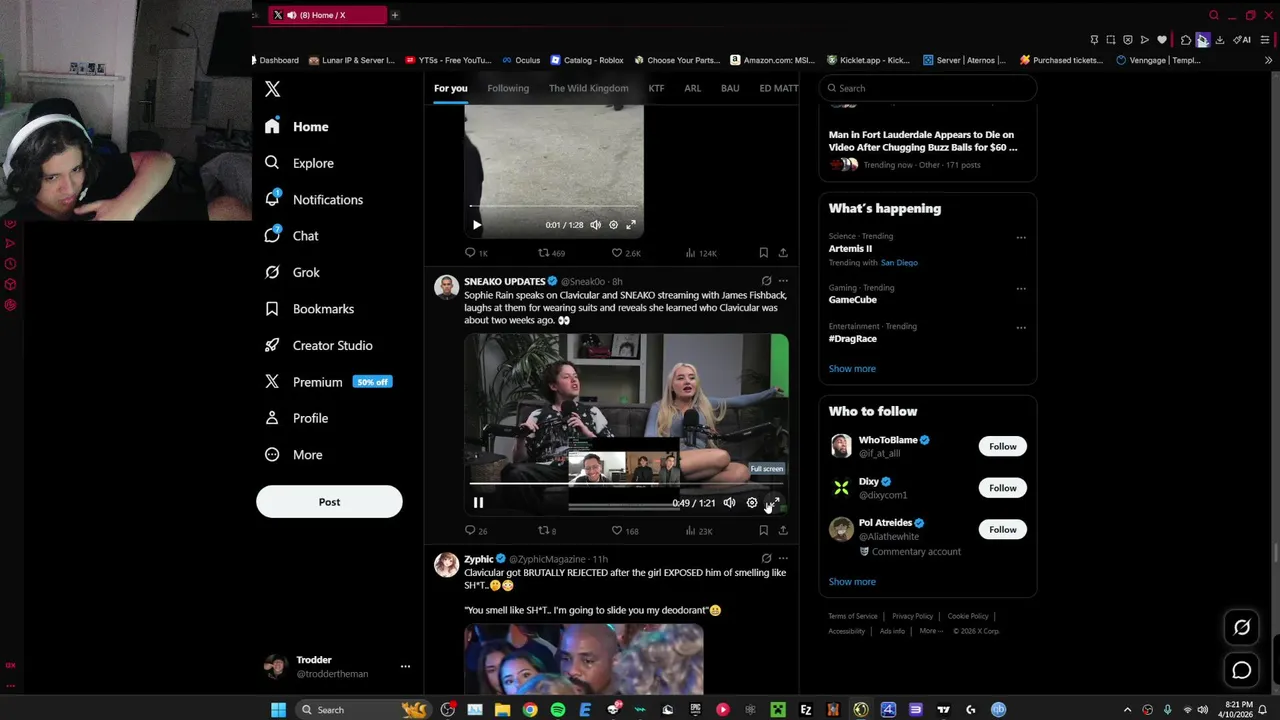
Task: Switch to the KTF tab
Action: [x=656, y=88]
